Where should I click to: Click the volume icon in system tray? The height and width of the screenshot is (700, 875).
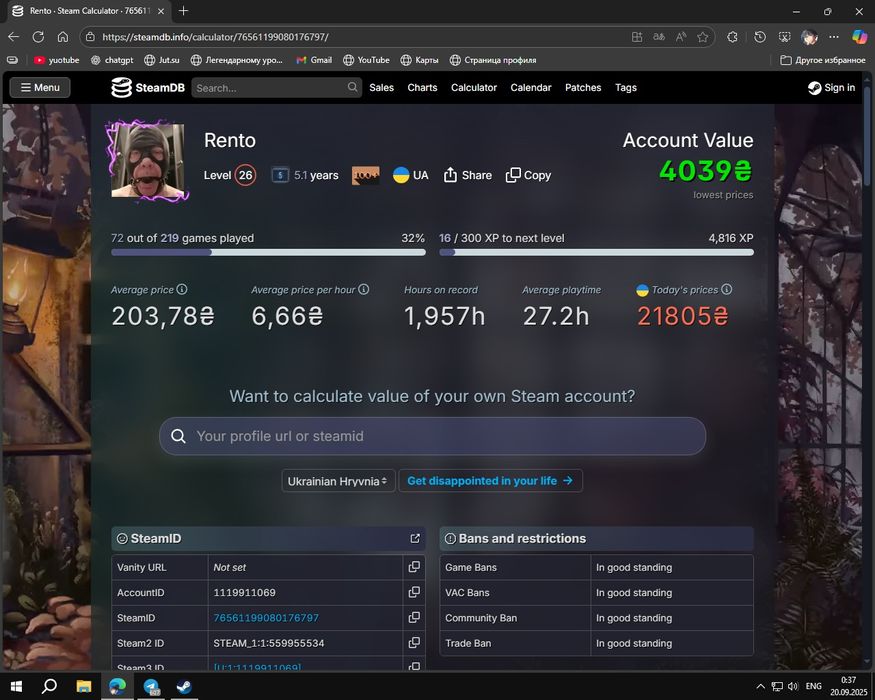coord(793,687)
